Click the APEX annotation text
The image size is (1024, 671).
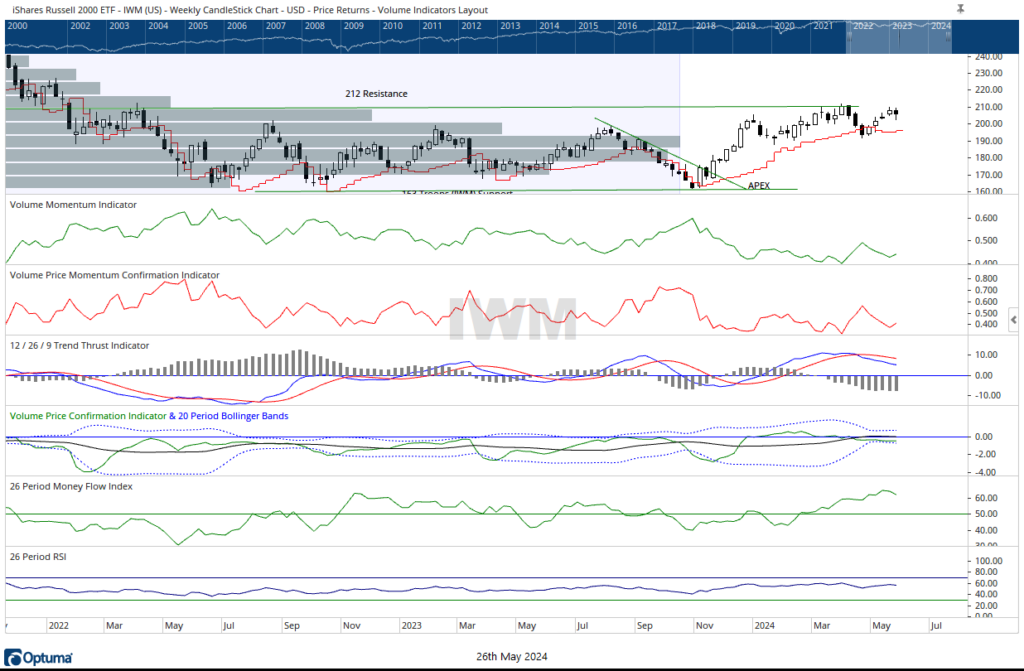(x=759, y=186)
